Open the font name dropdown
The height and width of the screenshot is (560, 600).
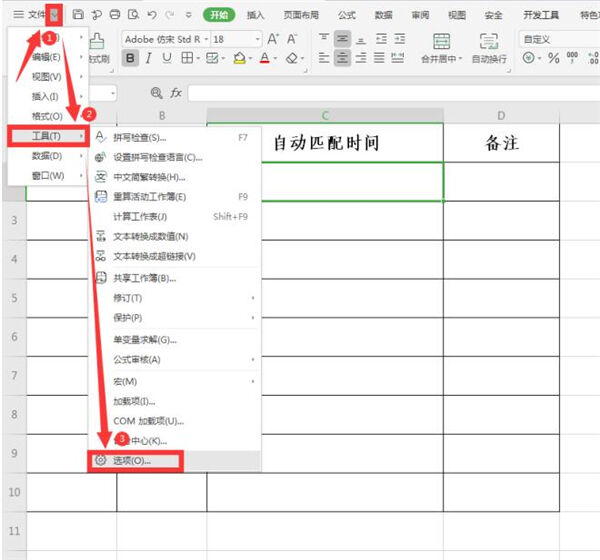pos(206,39)
